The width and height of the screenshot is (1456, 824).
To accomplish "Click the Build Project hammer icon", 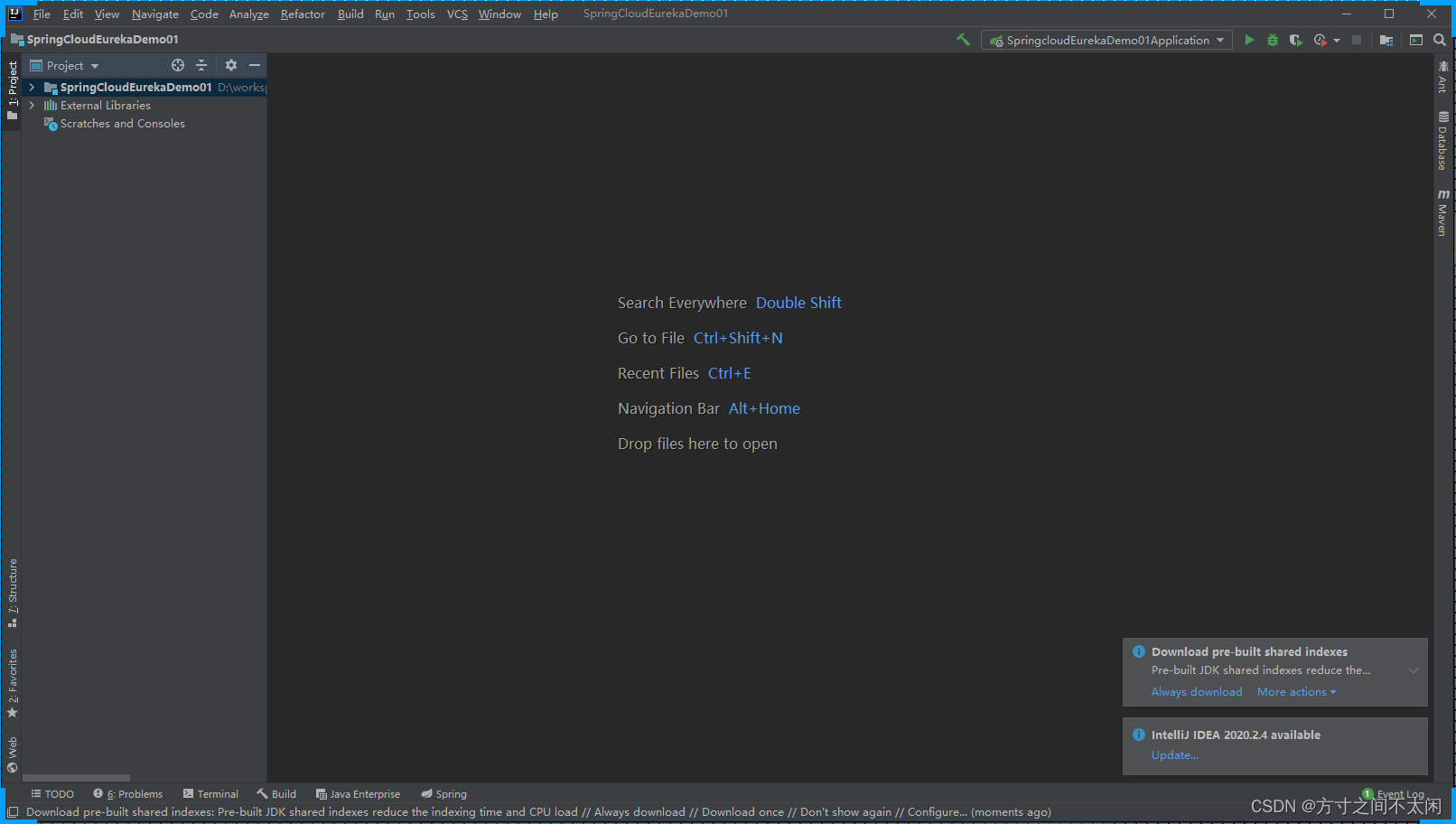I will [963, 40].
